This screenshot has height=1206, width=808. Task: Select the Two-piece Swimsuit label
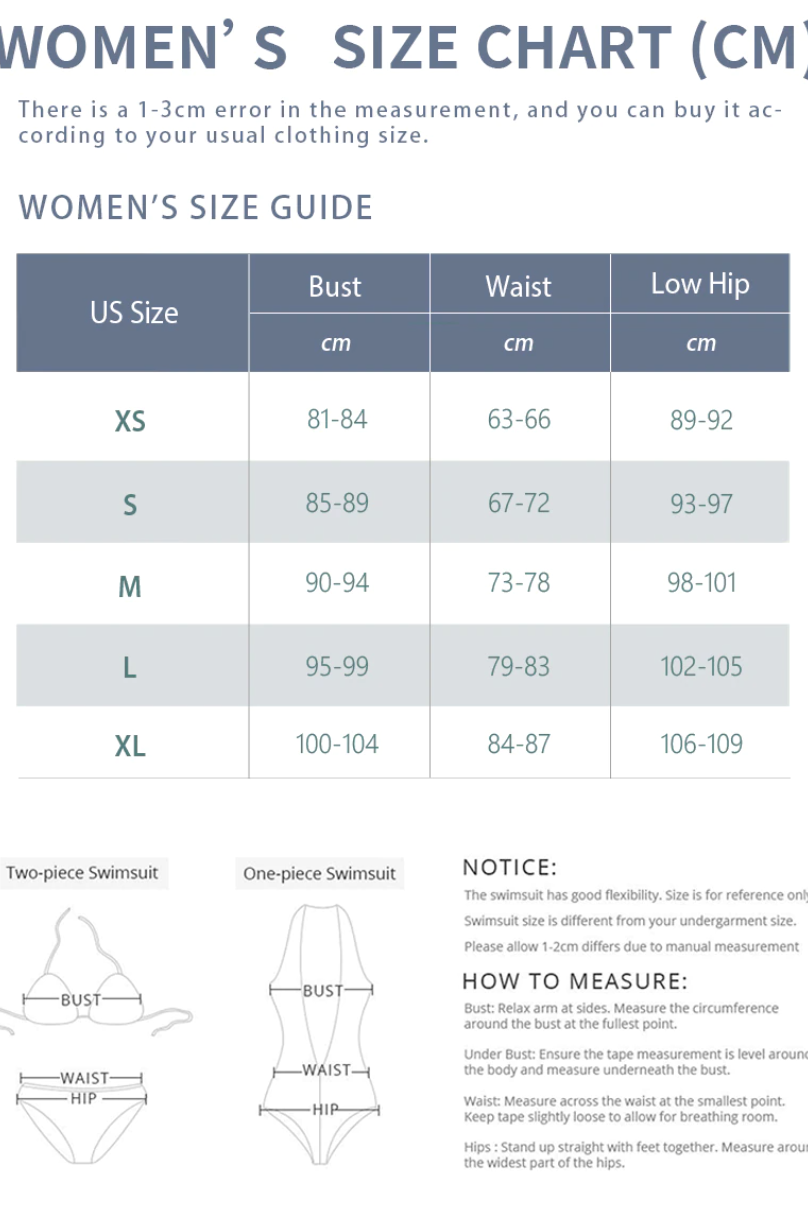click(x=82, y=873)
